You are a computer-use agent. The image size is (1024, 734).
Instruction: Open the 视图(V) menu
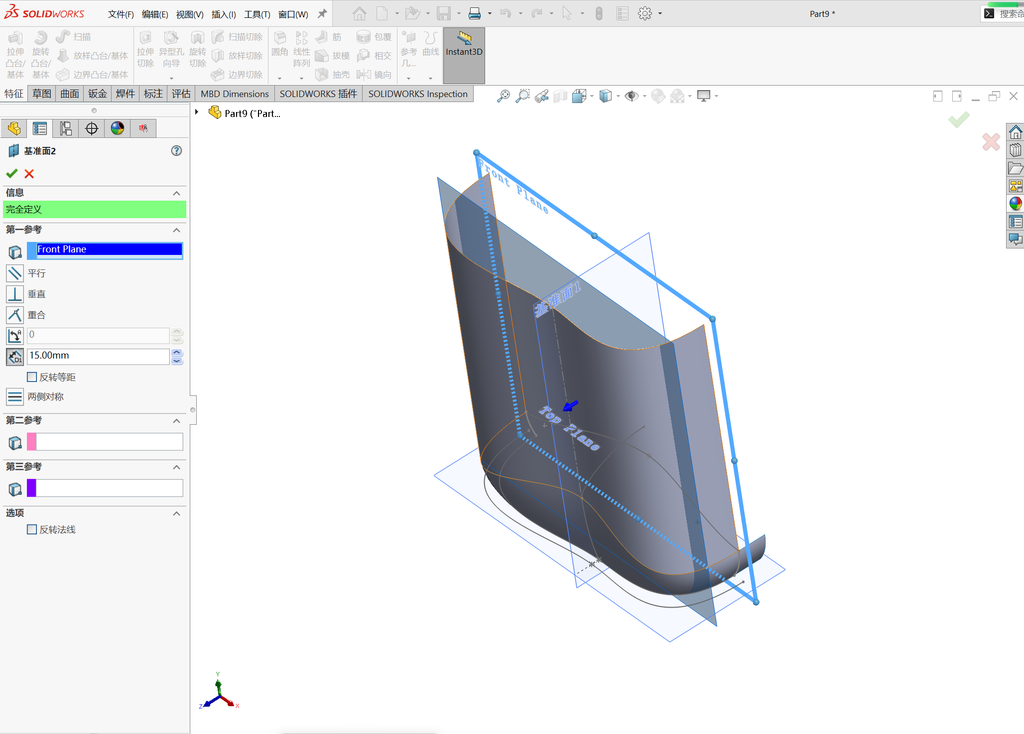click(x=189, y=14)
